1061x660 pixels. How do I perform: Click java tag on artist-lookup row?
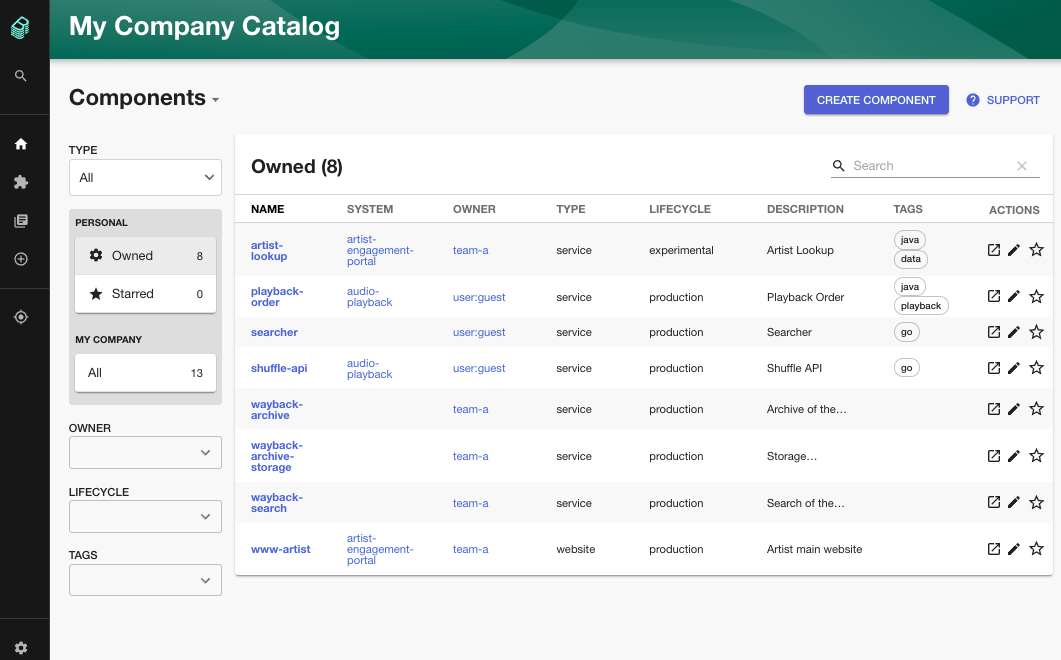point(909,240)
